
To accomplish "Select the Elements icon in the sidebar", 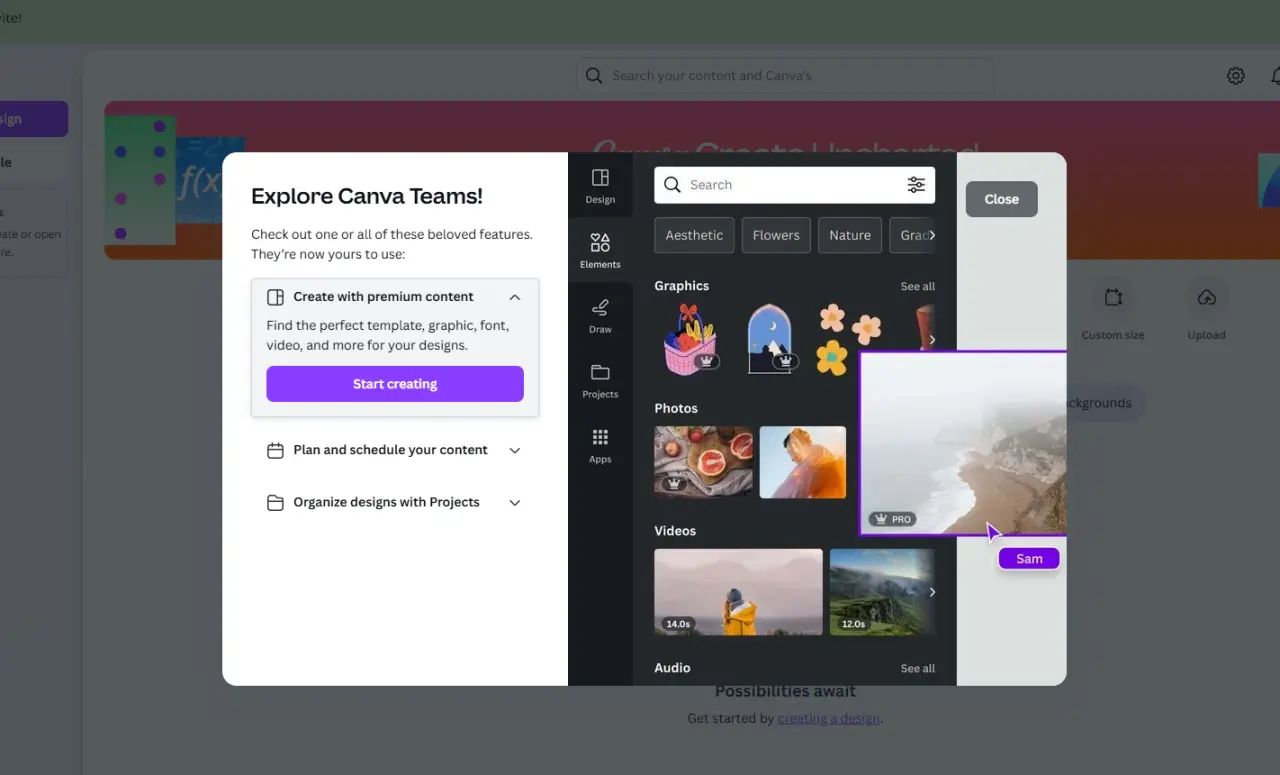I will [x=600, y=250].
